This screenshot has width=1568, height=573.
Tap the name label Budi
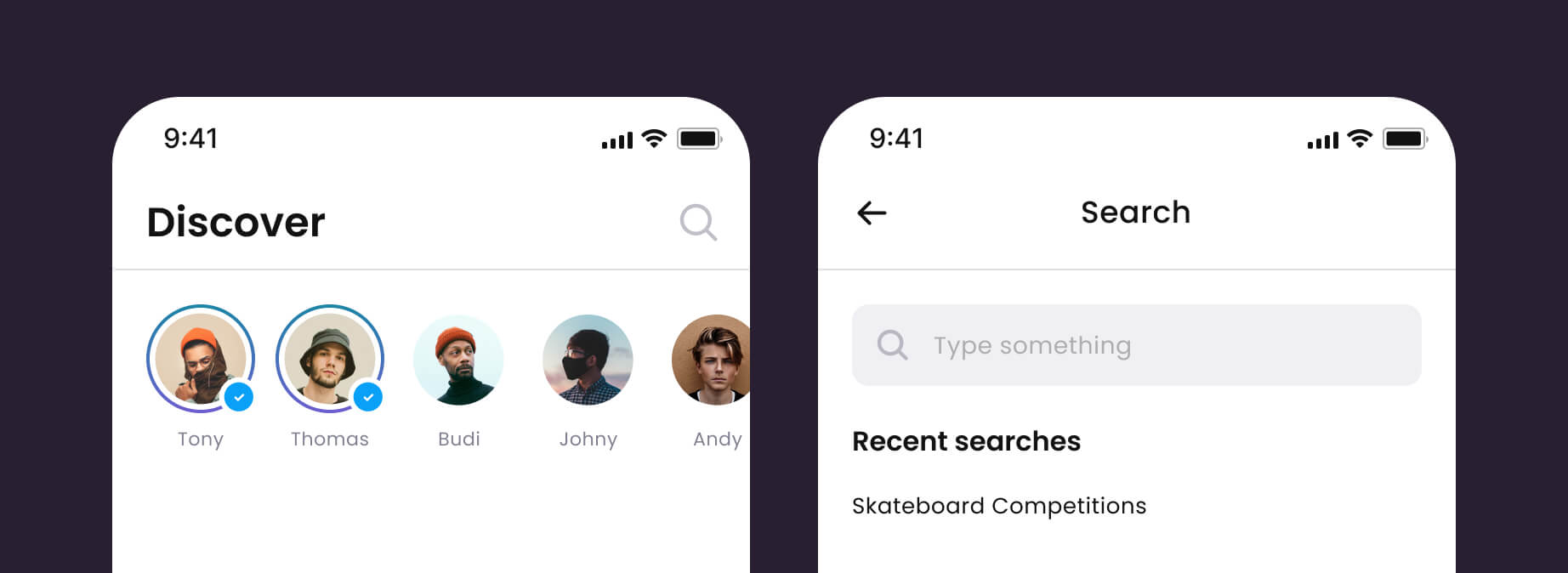pyautogui.click(x=459, y=439)
